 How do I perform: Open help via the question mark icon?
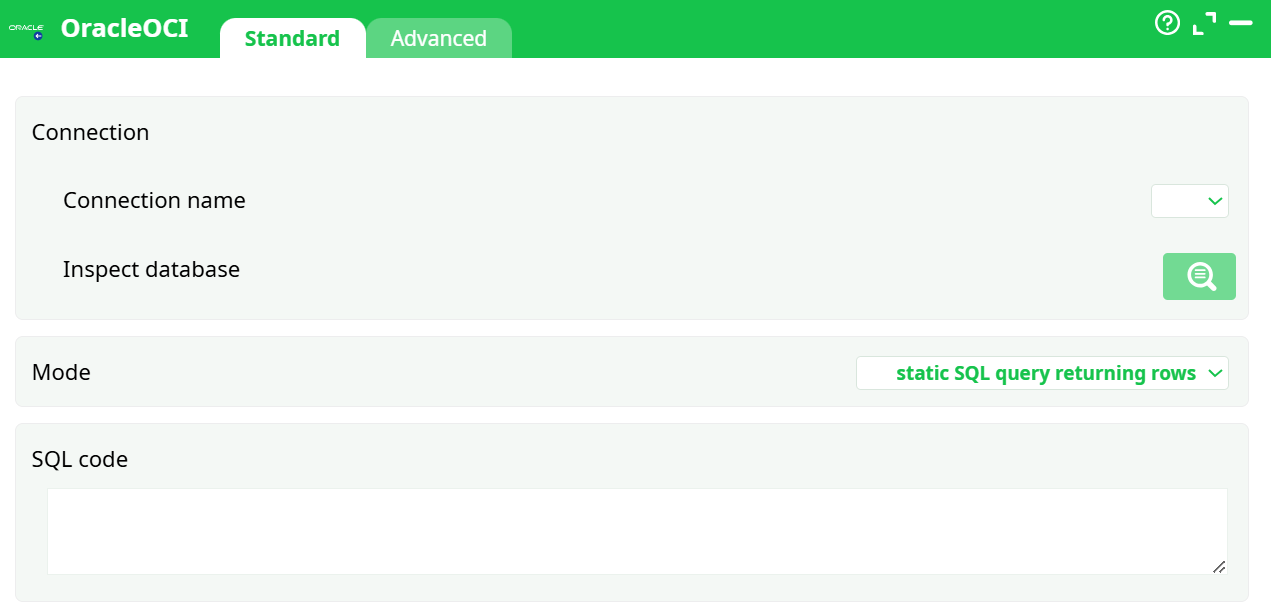point(1167,22)
